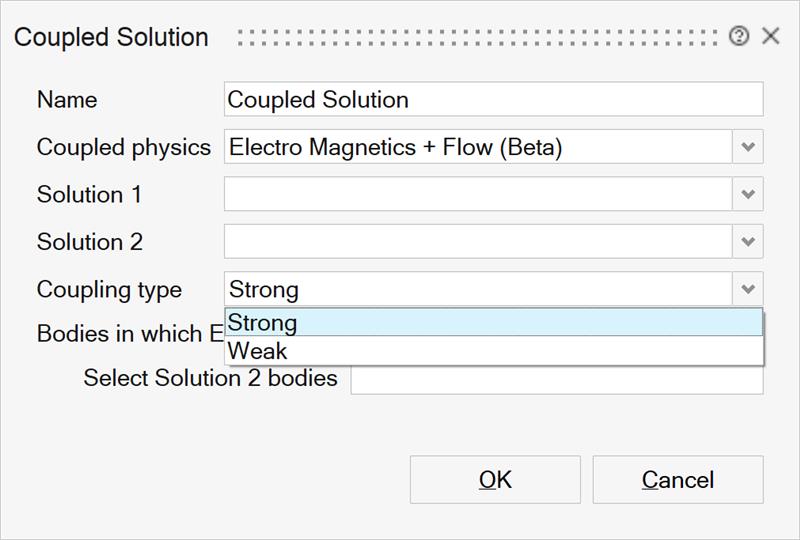Image resolution: width=800 pixels, height=540 pixels.
Task: Click the Select Solution 2 bodies field
Action: point(556,381)
